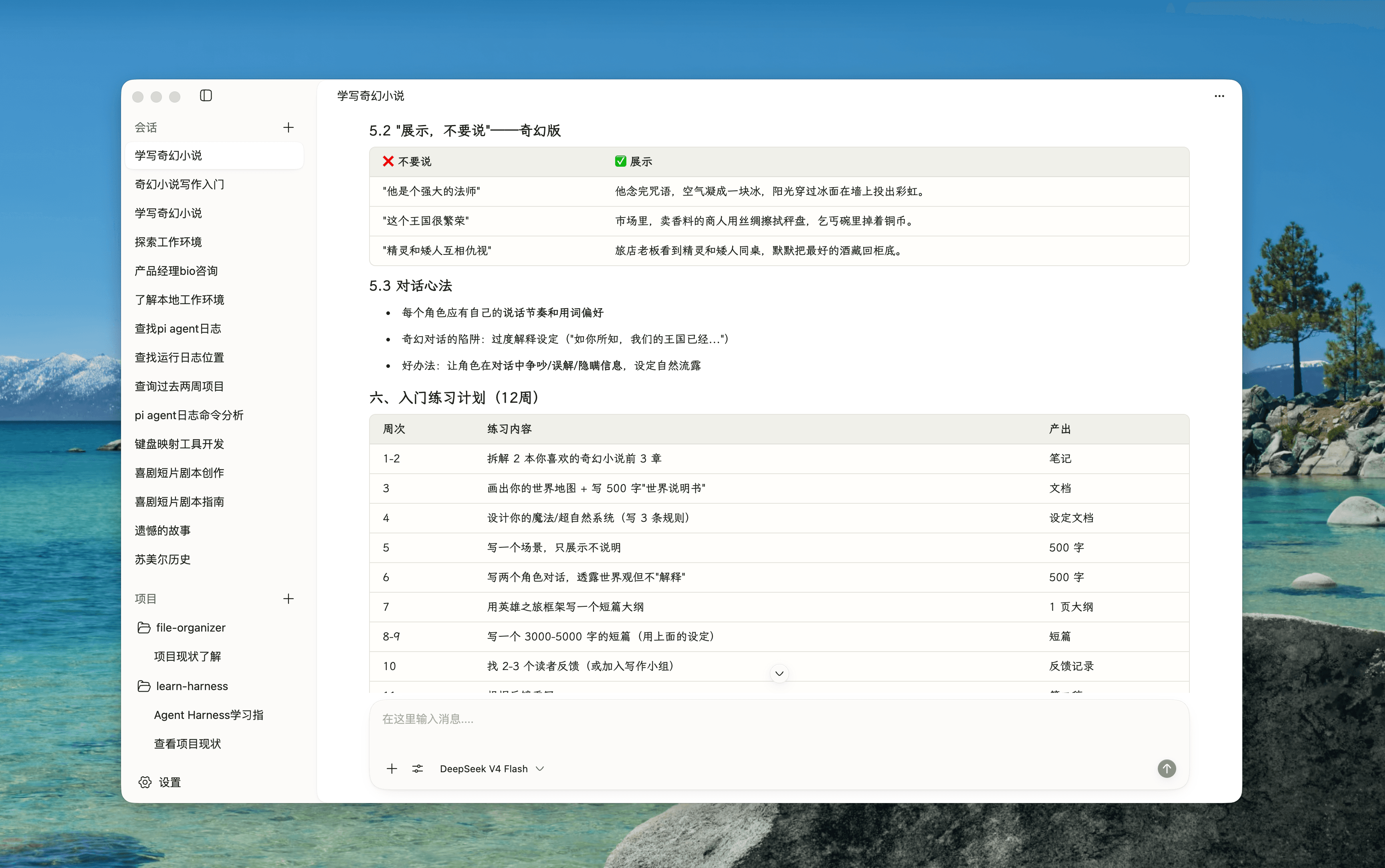This screenshot has width=1385, height=868.
Task: Send message with the up-arrow button
Action: coord(1166,768)
